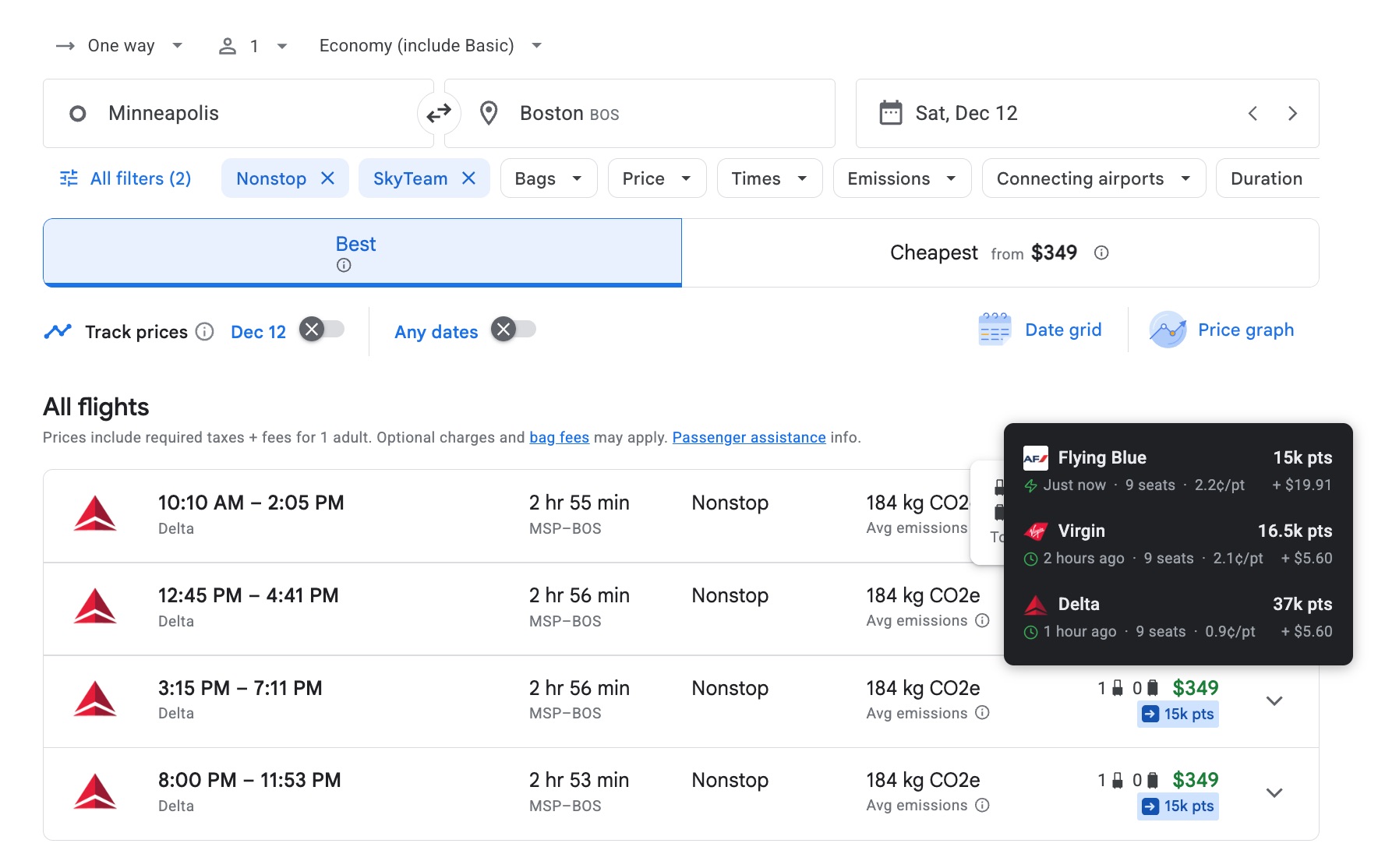Image resolution: width=1378 pixels, height=868 pixels.
Task: Click emissions info icon for 12:45 PM flight
Action: (982, 620)
